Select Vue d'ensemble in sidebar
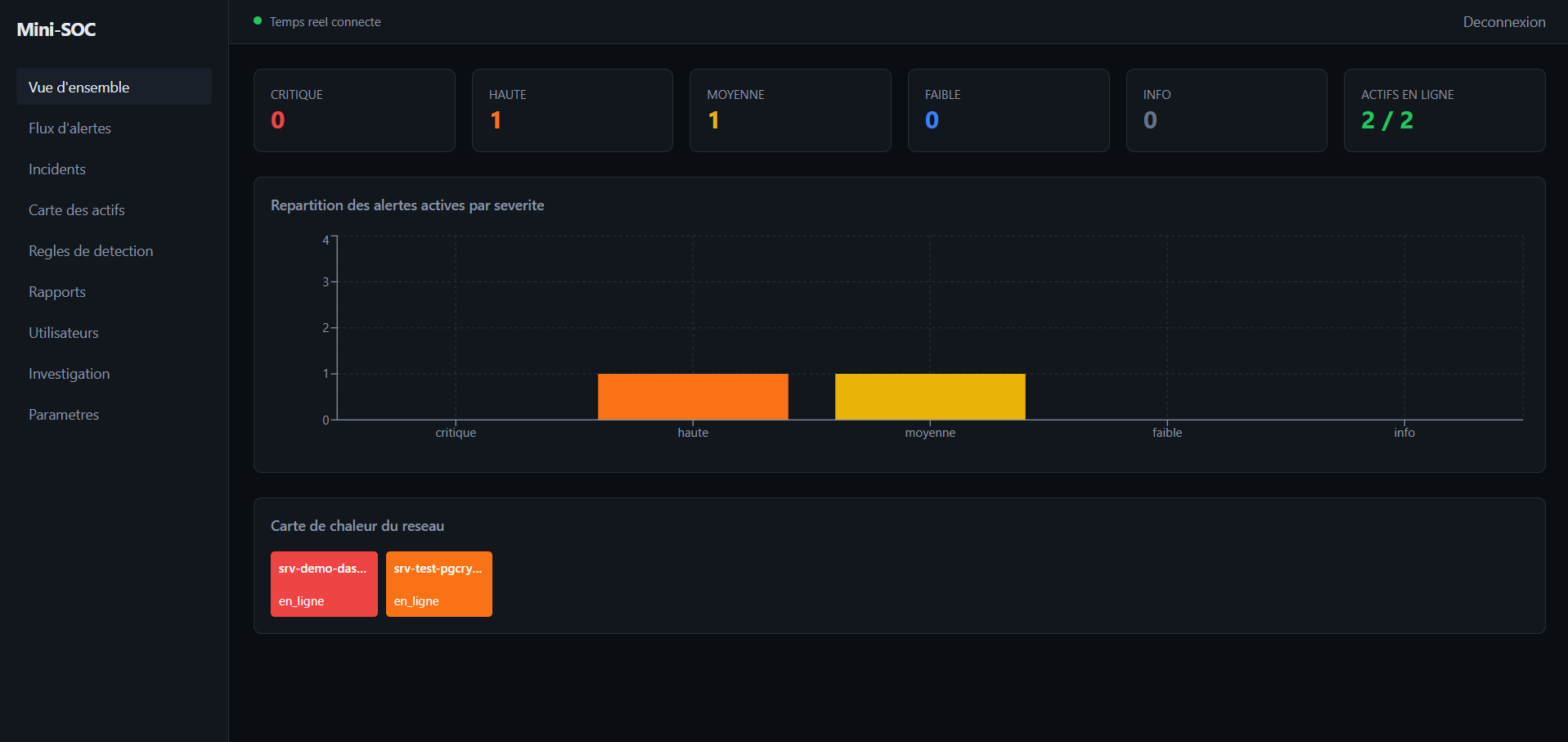Image resolution: width=1568 pixels, height=742 pixels. pyautogui.click(x=114, y=87)
